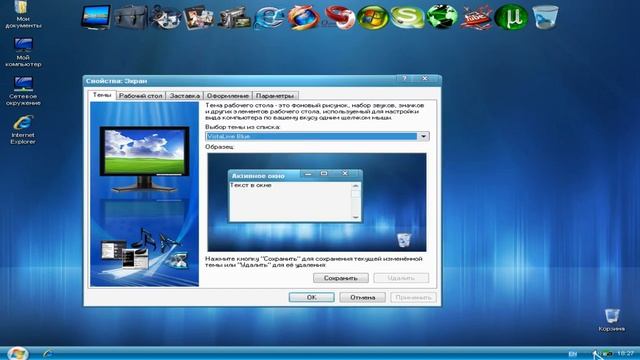Close the Свойства: Экран dialog
This screenshot has height=360, width=640.
[x=425, y=78]
